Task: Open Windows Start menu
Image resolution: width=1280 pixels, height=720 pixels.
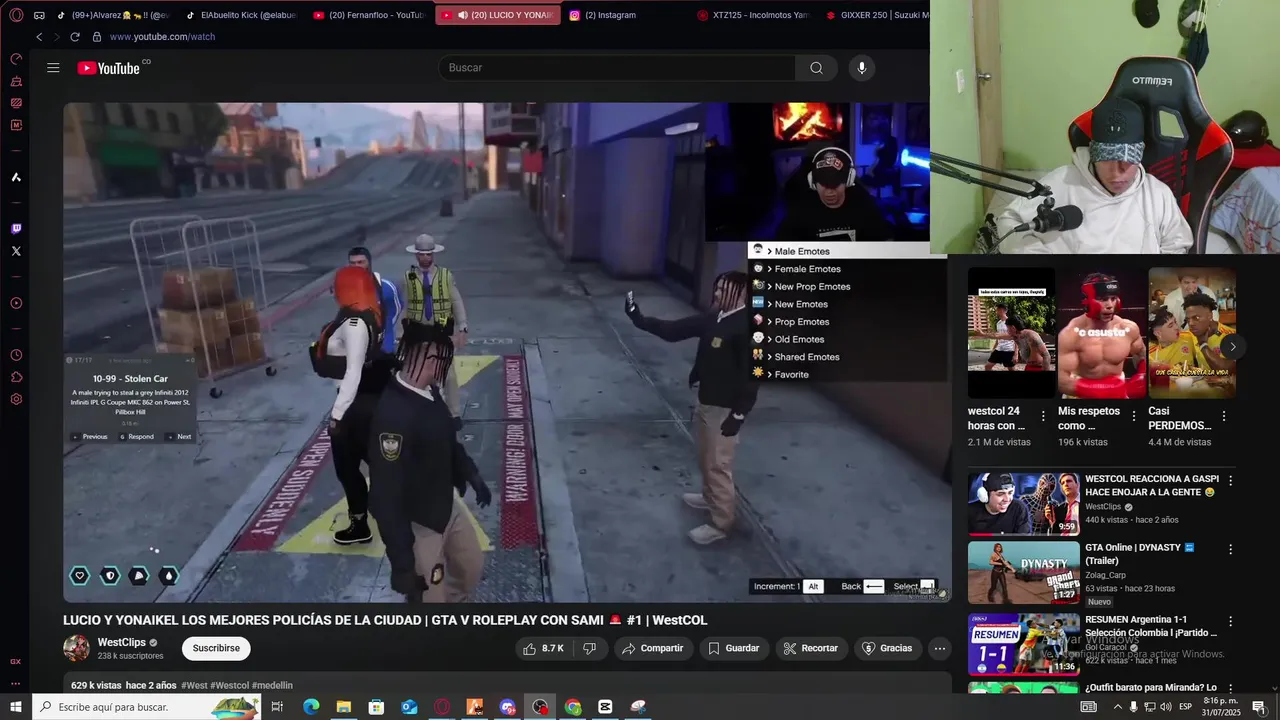Action: pyautogui.click(x=16, y=707)
